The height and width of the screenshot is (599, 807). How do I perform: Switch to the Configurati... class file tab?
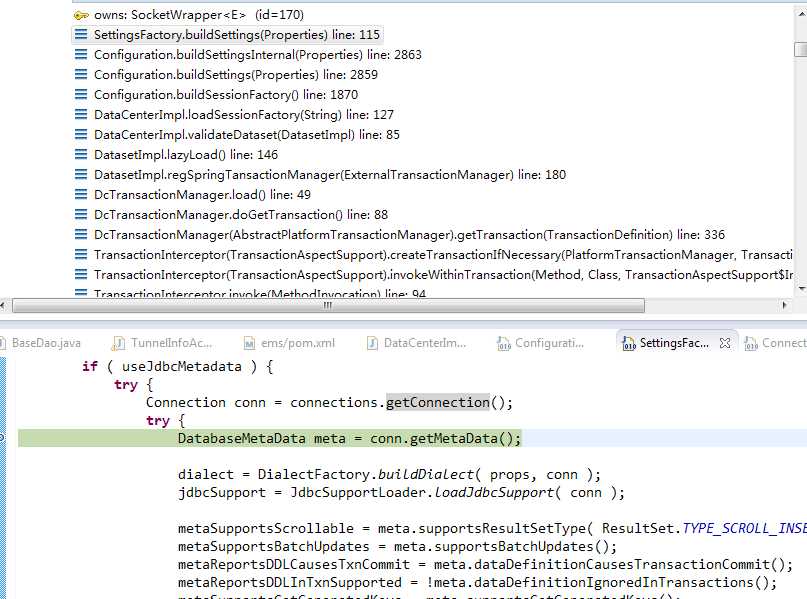pos(549,343)
